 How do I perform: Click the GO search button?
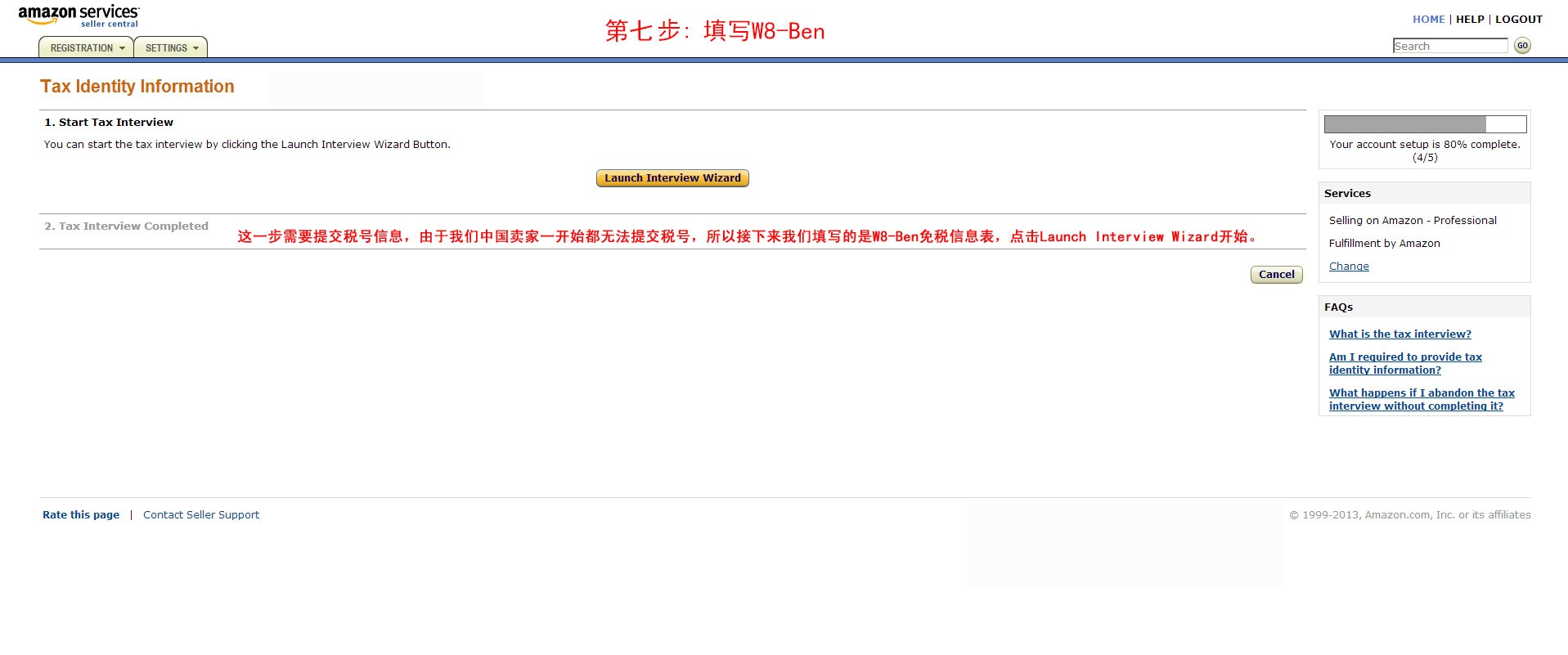1522,46
